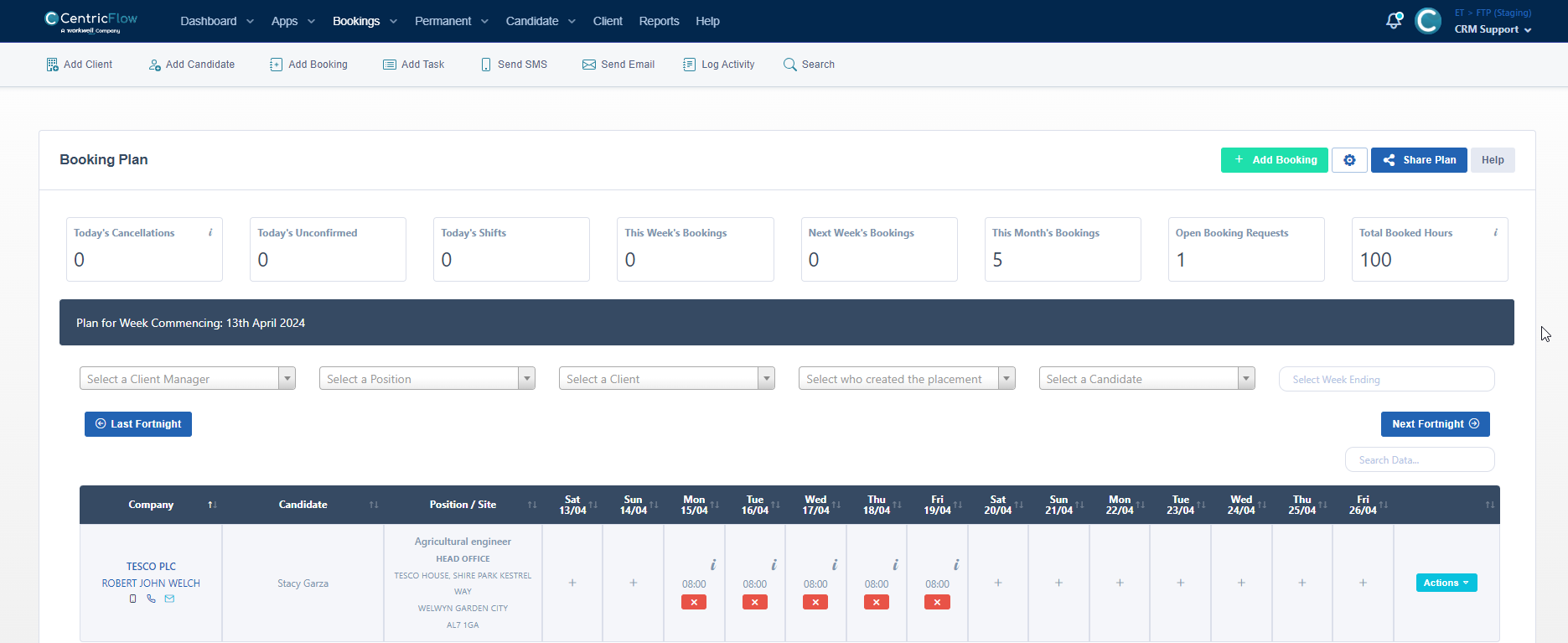Add a shift on Sat 20/04
1568x643 pixels.
click(x=998, y=583)
